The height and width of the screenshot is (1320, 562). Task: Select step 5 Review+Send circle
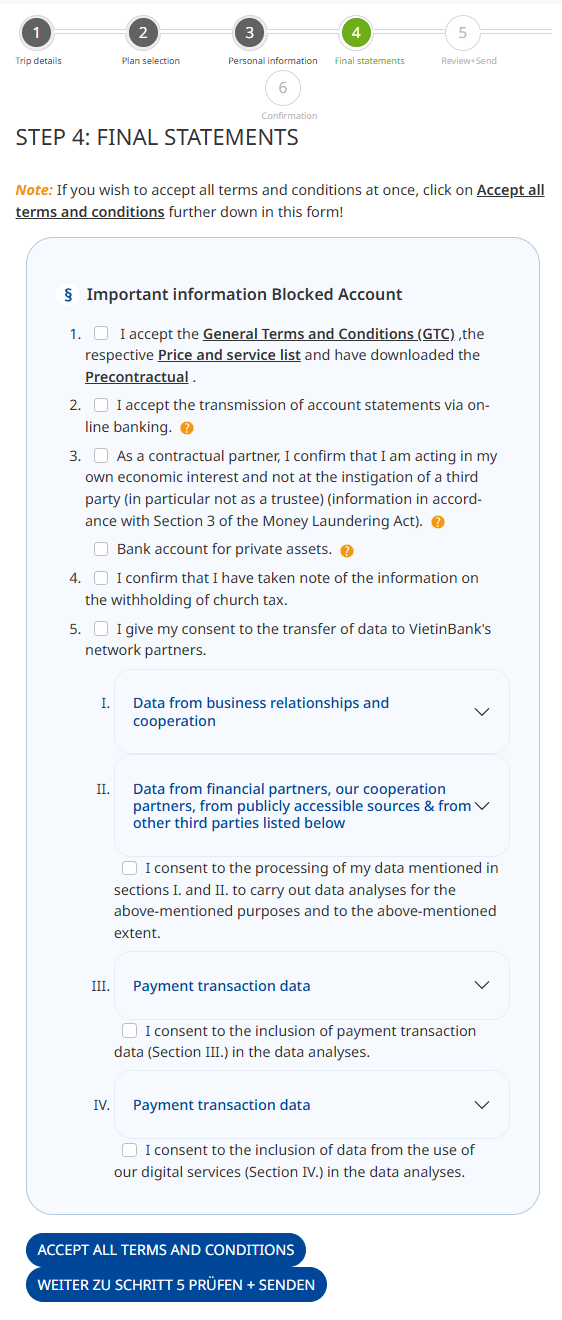[462, 33]
